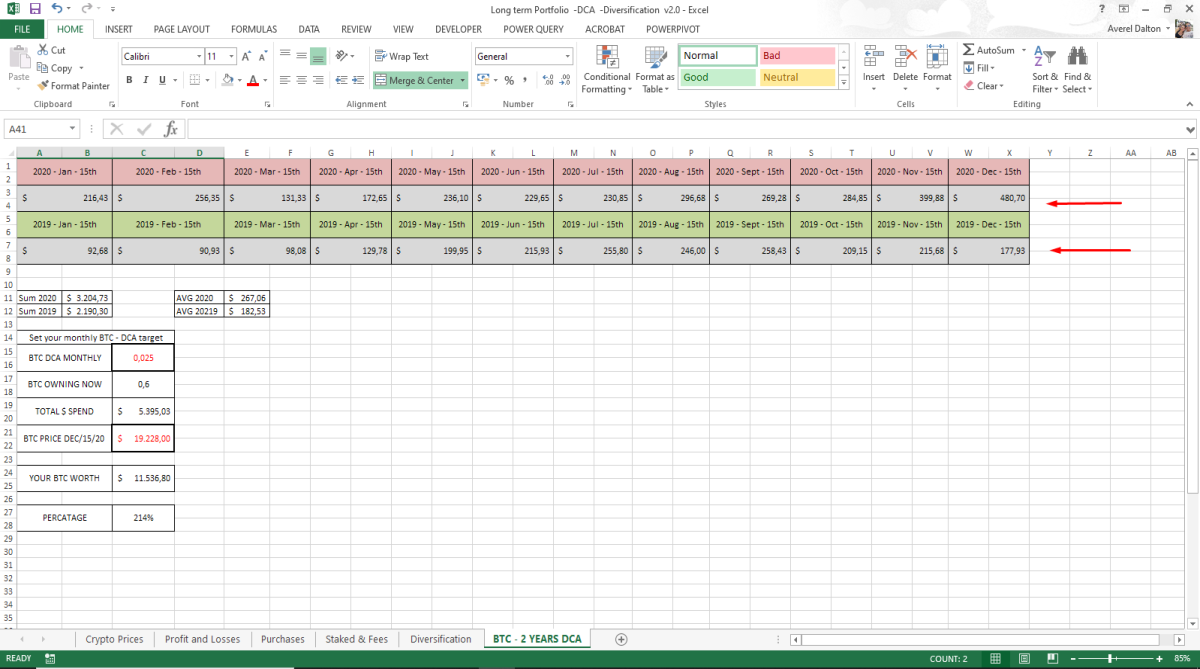Image resolution: width=1200 pixels, height=669 pixels.
Task: Open the FORMULAS ribbon tab
Action: (254, 29)
